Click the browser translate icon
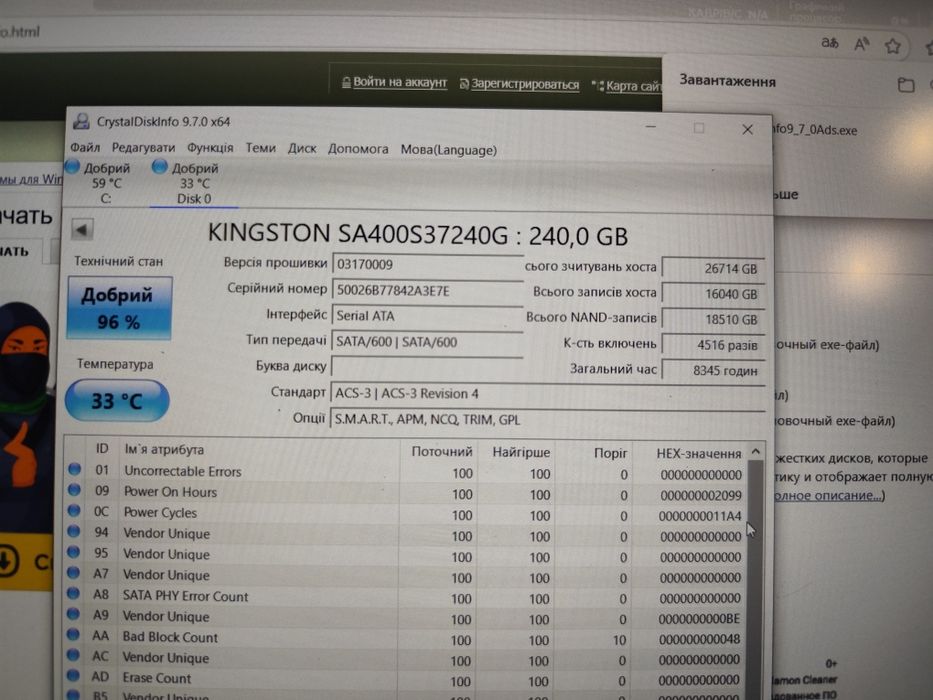The image size is (933, 700). pyautogui.click(x=829, y=43)
